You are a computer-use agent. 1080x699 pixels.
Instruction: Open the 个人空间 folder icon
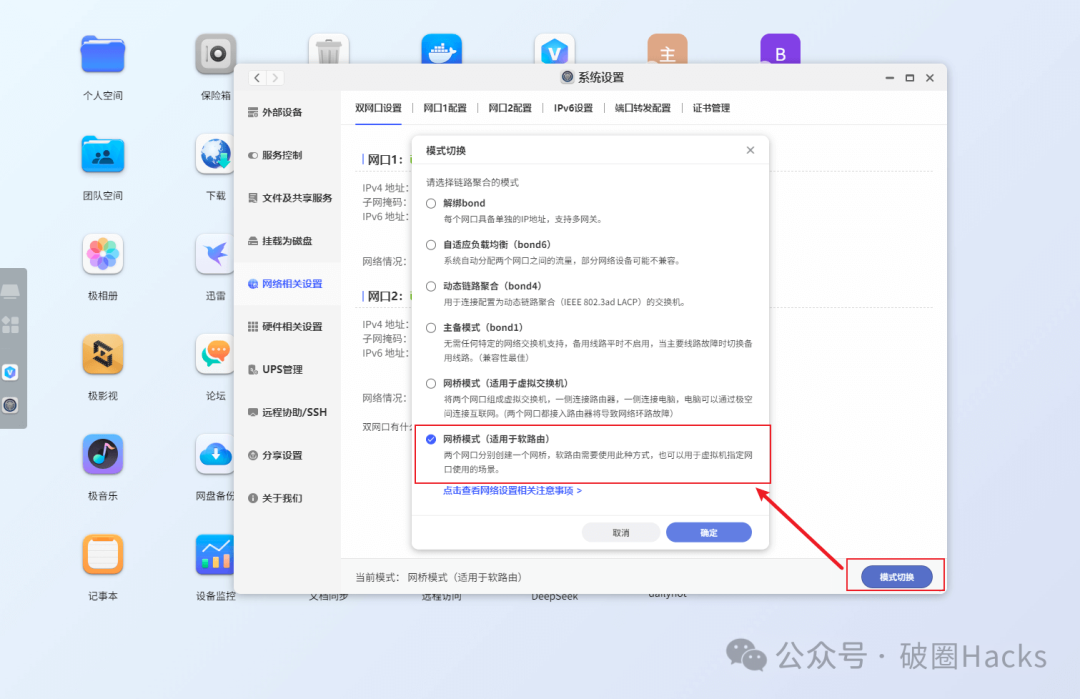click(103, 54)
